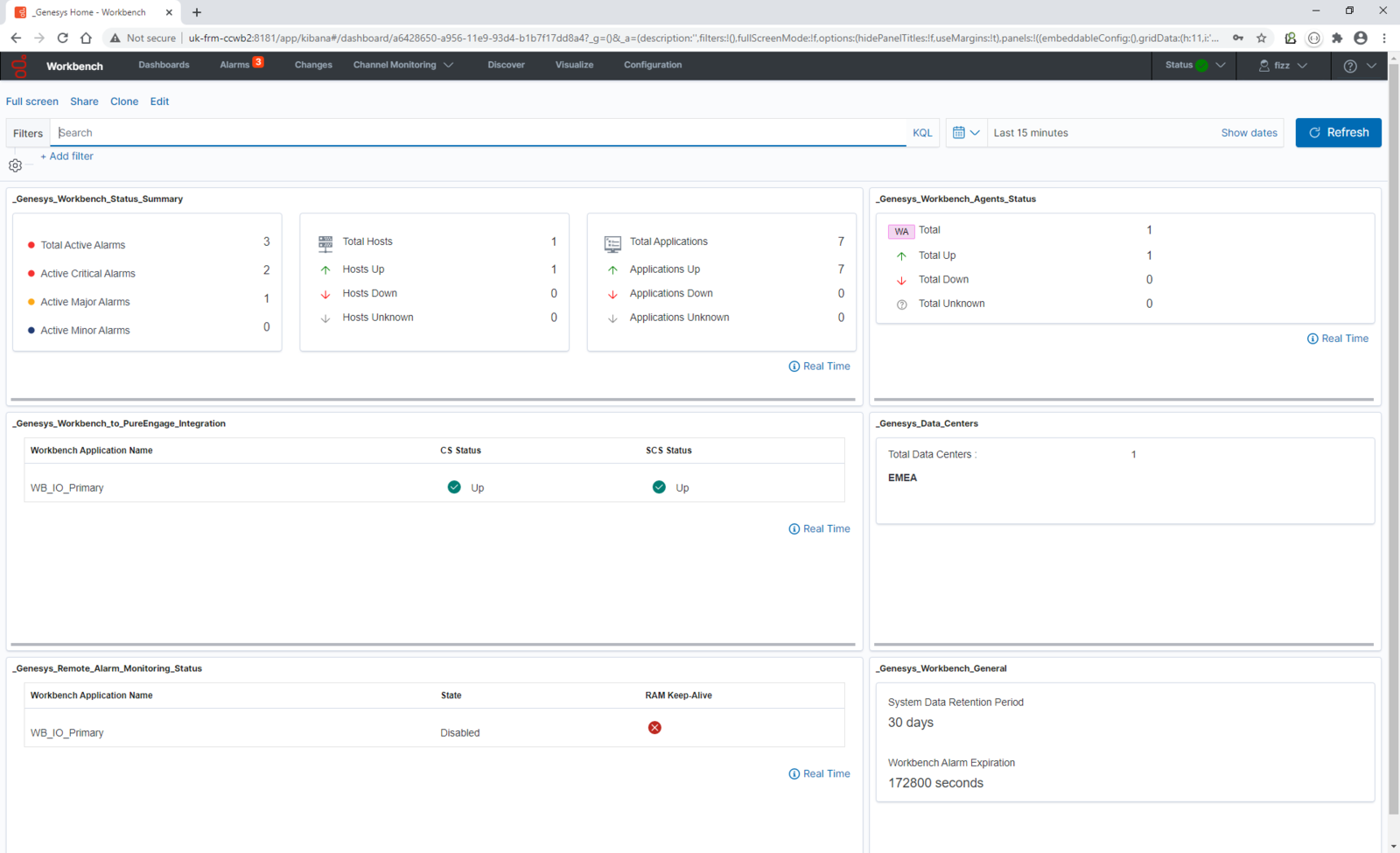Image resolution: width=1400 pixels, height=853 pixels.
Task: Open the Alarms menu item
Action: (x=234, y=65)
